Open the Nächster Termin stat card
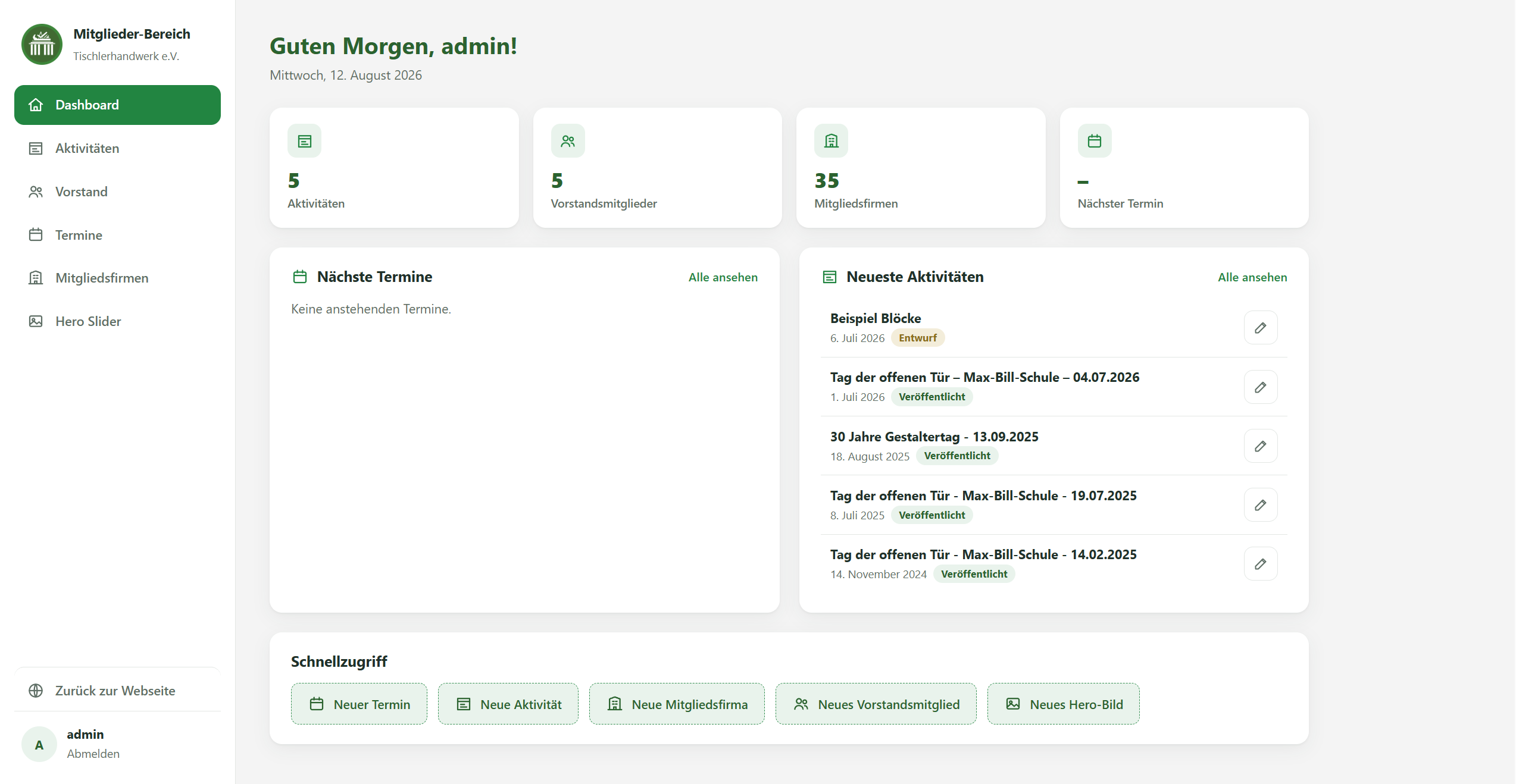The width and height of the screenshot is (1516, 784). [1184, 168]
